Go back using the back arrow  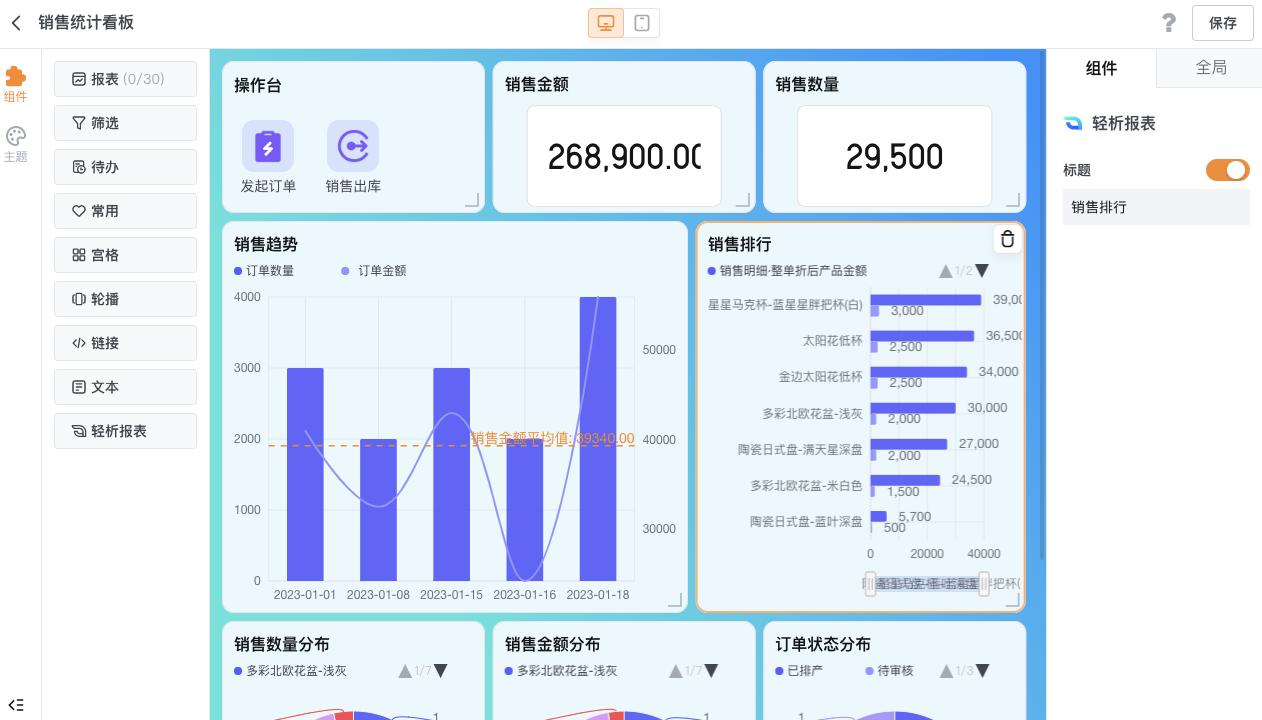click(x=16, y=22)
